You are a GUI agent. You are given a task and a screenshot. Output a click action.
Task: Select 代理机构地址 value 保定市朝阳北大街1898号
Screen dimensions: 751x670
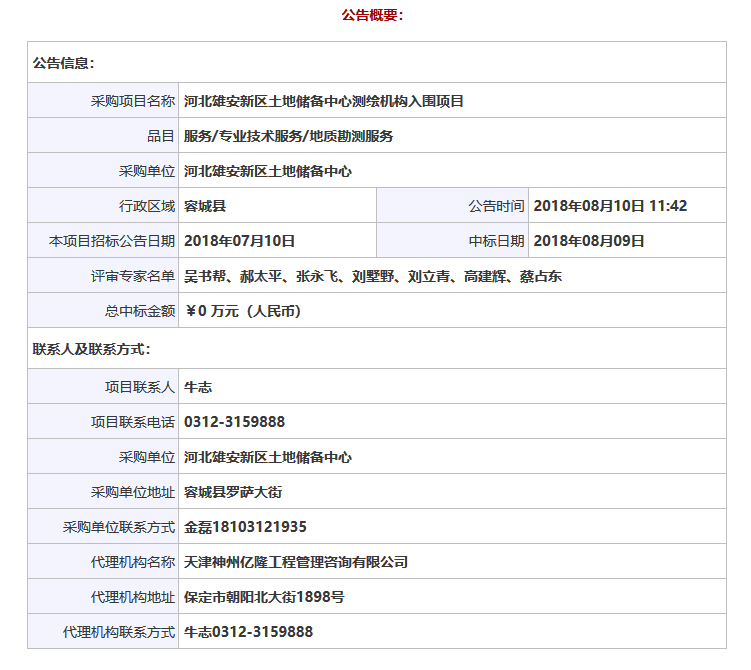click(264, 597)
